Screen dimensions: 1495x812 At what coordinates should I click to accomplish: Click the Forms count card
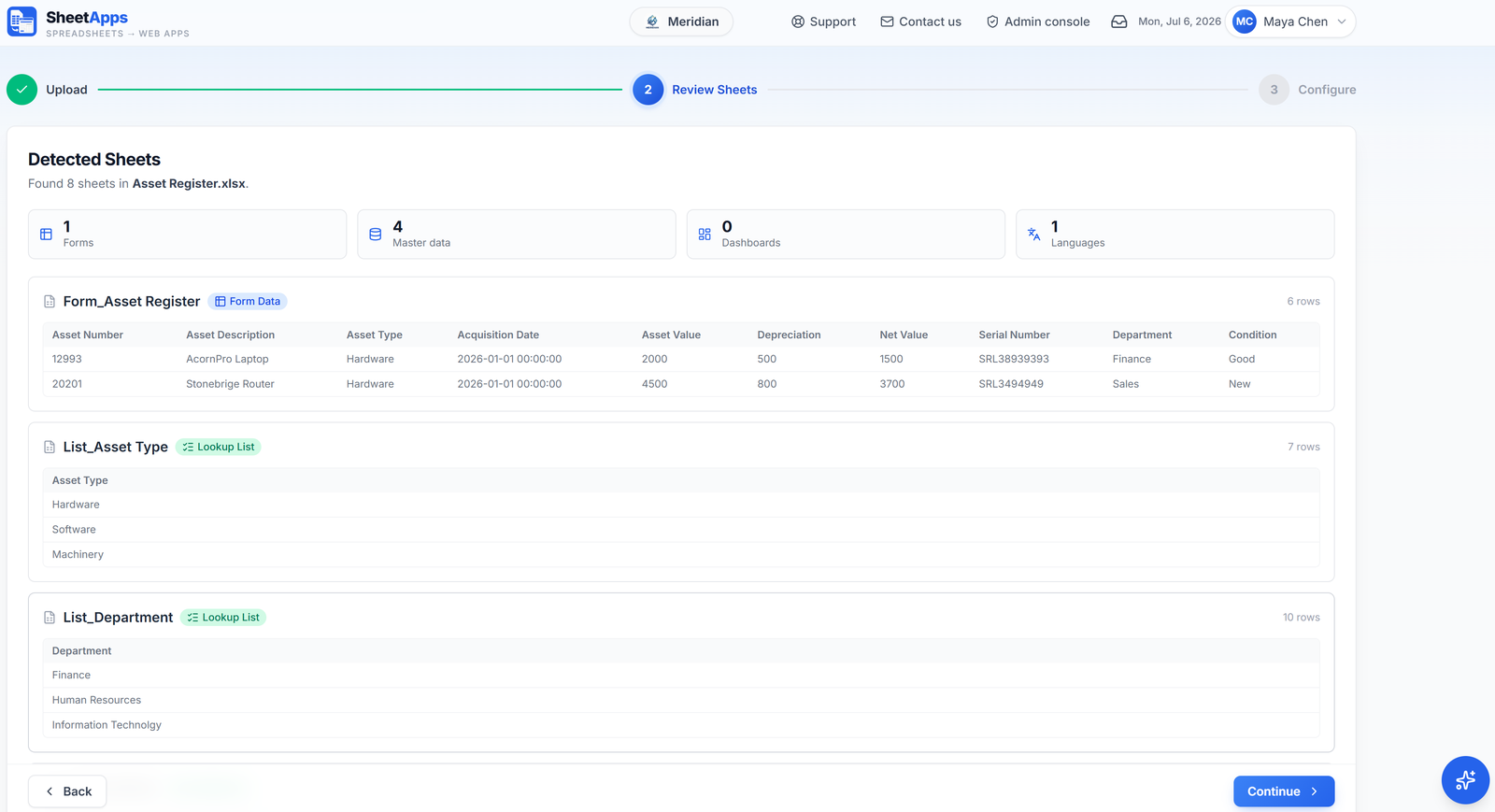pos(187,234)
